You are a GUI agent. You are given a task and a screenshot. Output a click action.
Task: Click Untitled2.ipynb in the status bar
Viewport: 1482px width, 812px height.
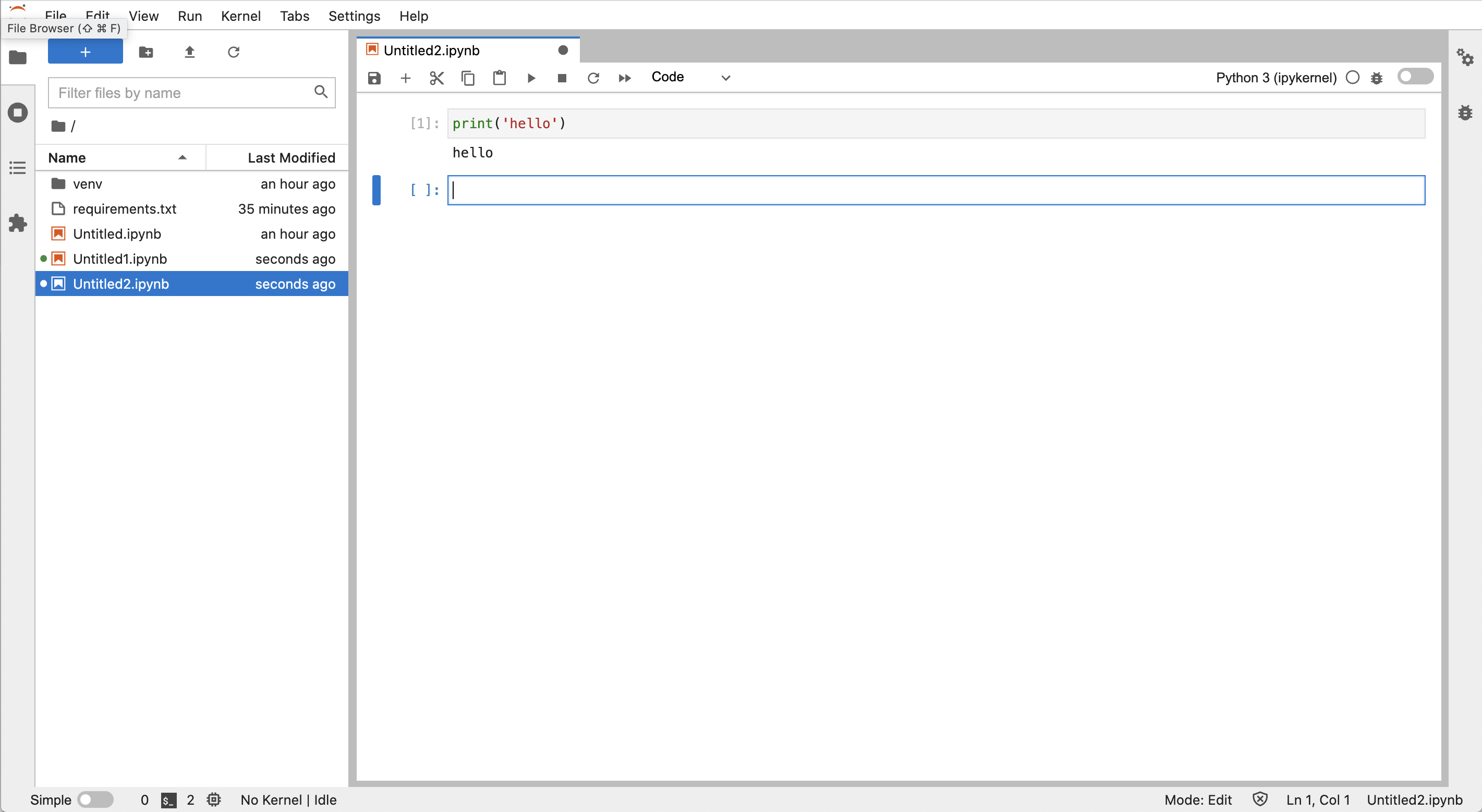pos(1415,799)
